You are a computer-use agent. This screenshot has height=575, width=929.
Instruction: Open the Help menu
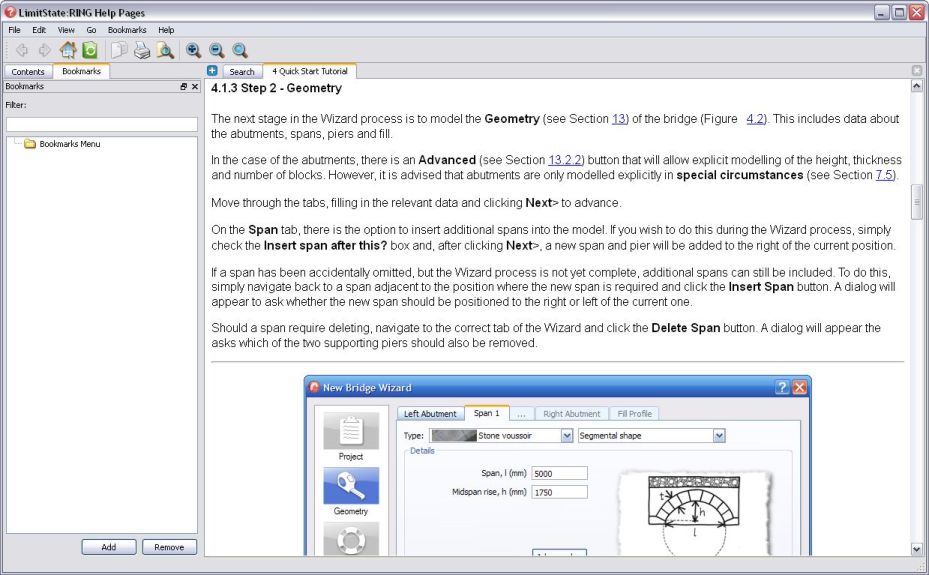point(166,30)
